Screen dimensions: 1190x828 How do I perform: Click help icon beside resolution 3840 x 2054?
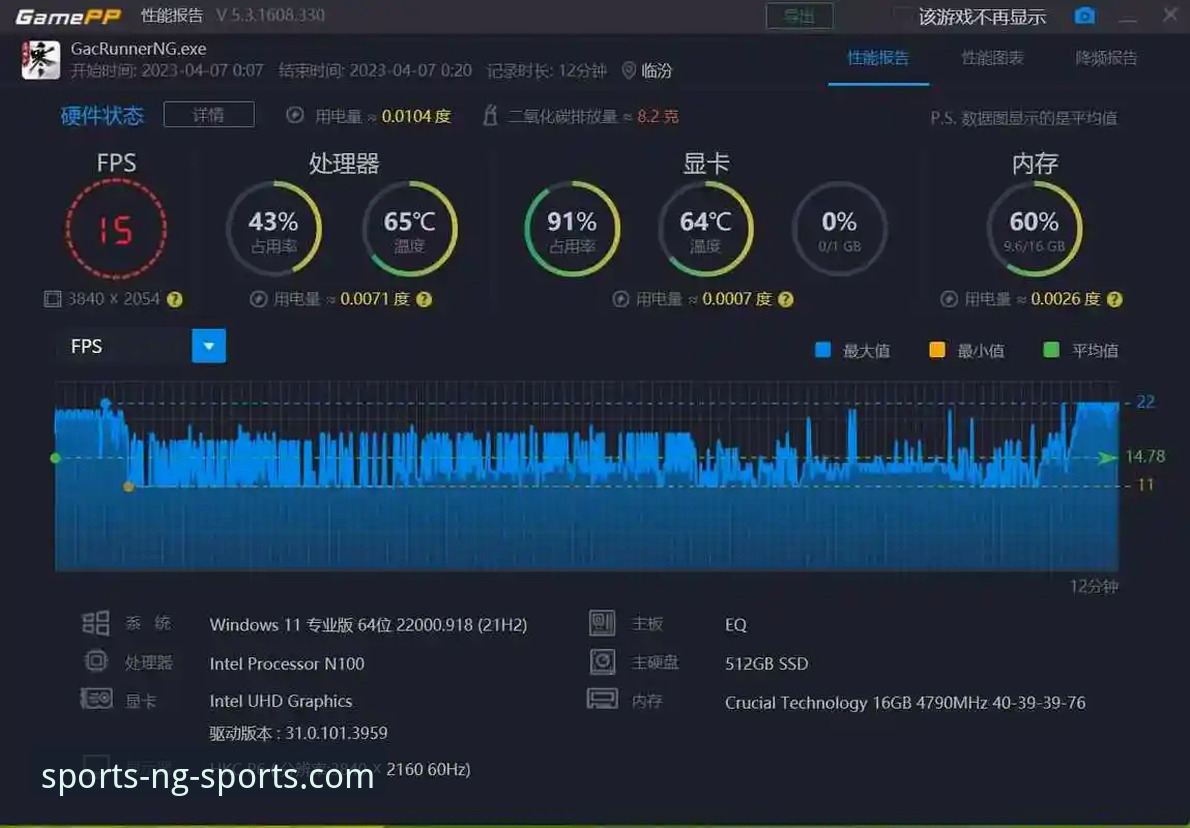[175, 299]
